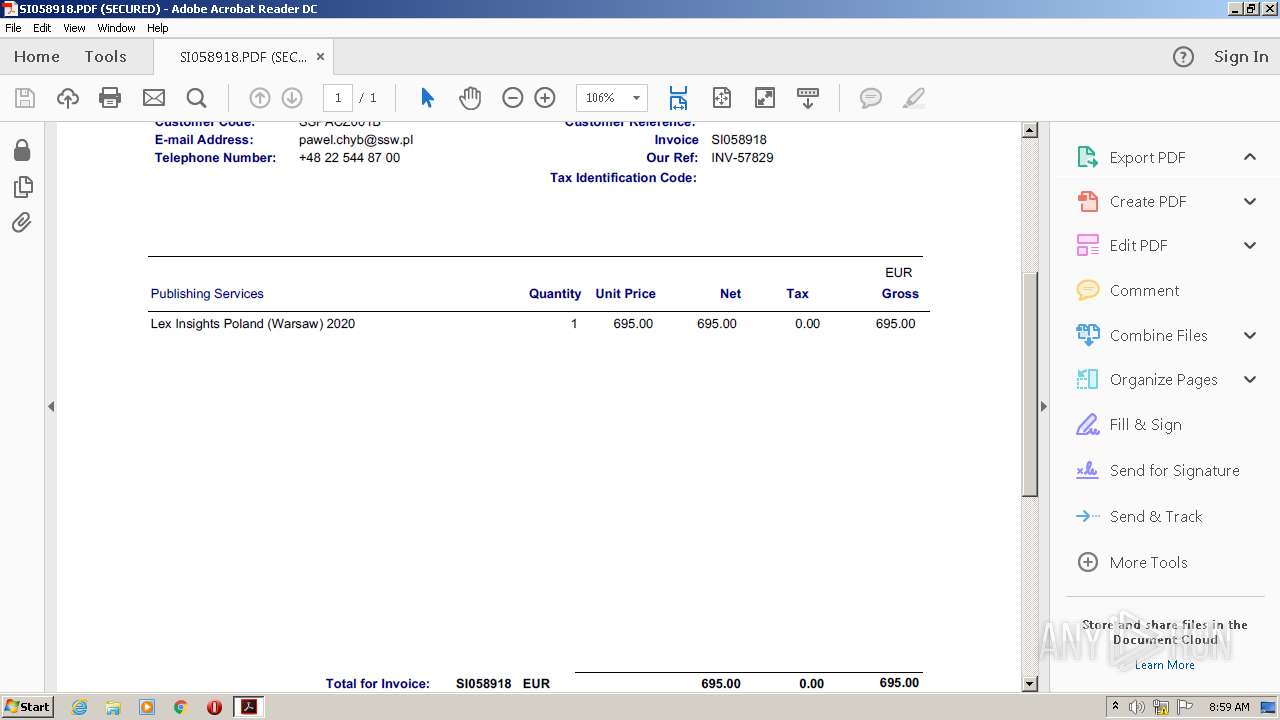Screen dimensions: 1280x720
Task: Print the document with the printer icon
Action: click(x=110, y=98)
